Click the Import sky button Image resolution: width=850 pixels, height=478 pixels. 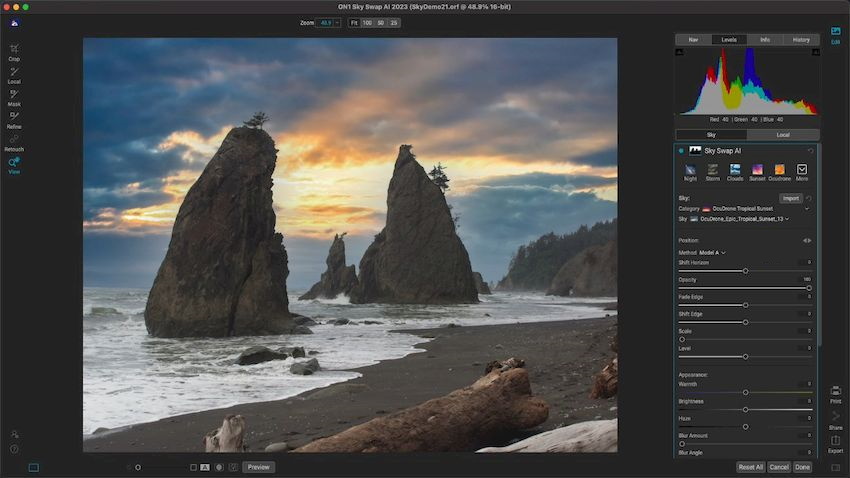pos(790,198)
